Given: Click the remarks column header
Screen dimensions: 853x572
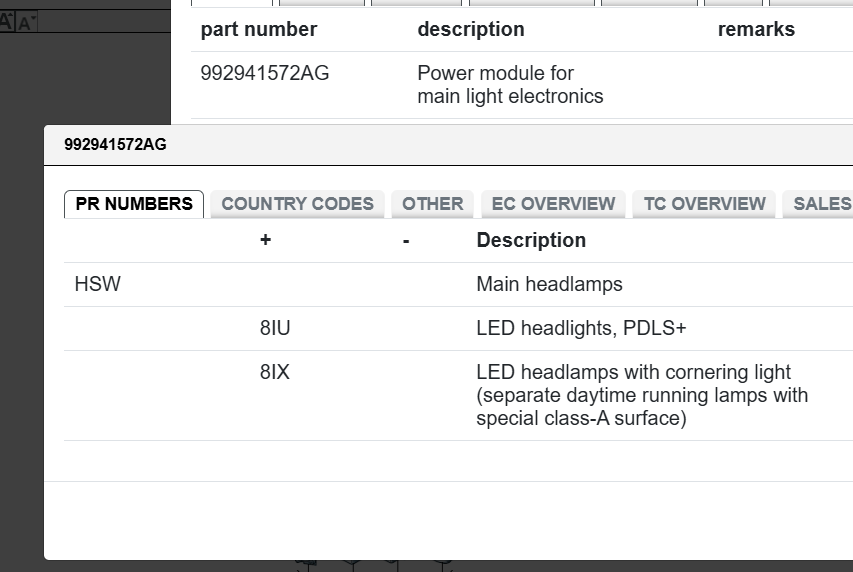Looking at the screenshot, I should 756,30.
